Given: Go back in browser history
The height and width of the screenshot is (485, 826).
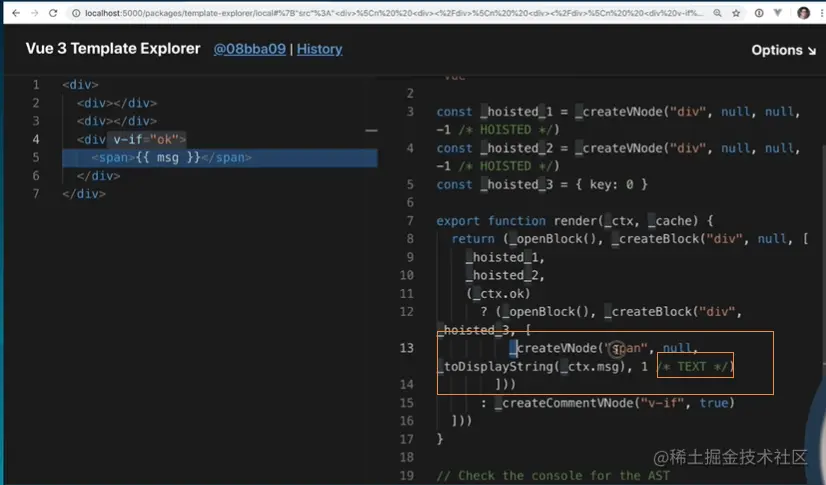Looking at the screenshot, I should (x=16, y=13).
